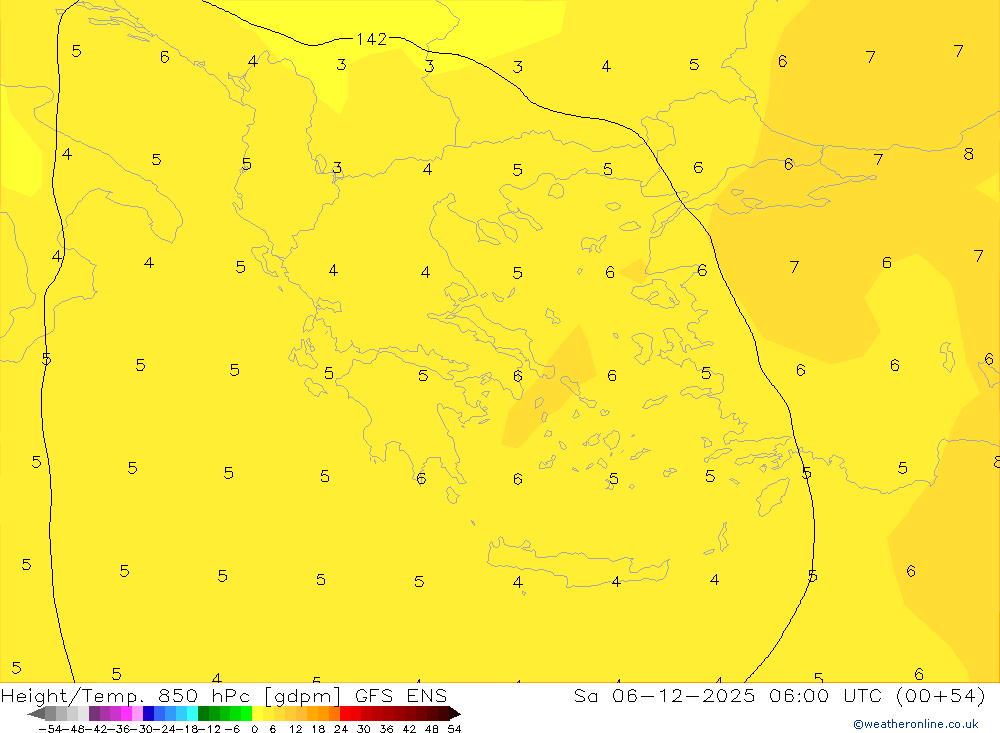Click the '36' label under the red swatches
Viewport: 1000px width, 733px height.
pyautogui.click(x=386, y=729)
